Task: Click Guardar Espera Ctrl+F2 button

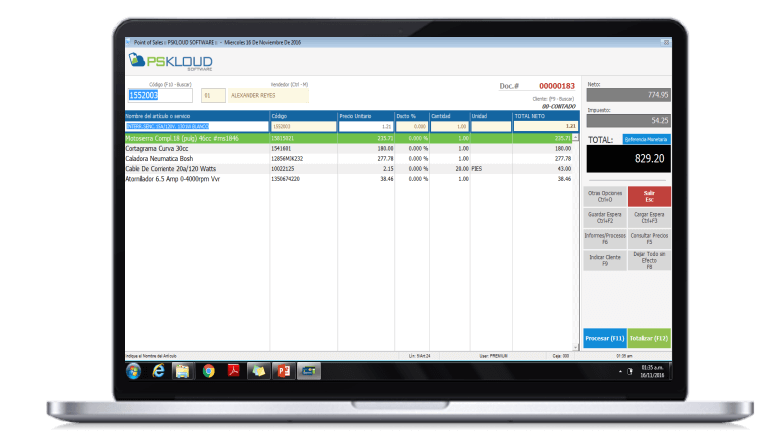Action: [605, 218]
